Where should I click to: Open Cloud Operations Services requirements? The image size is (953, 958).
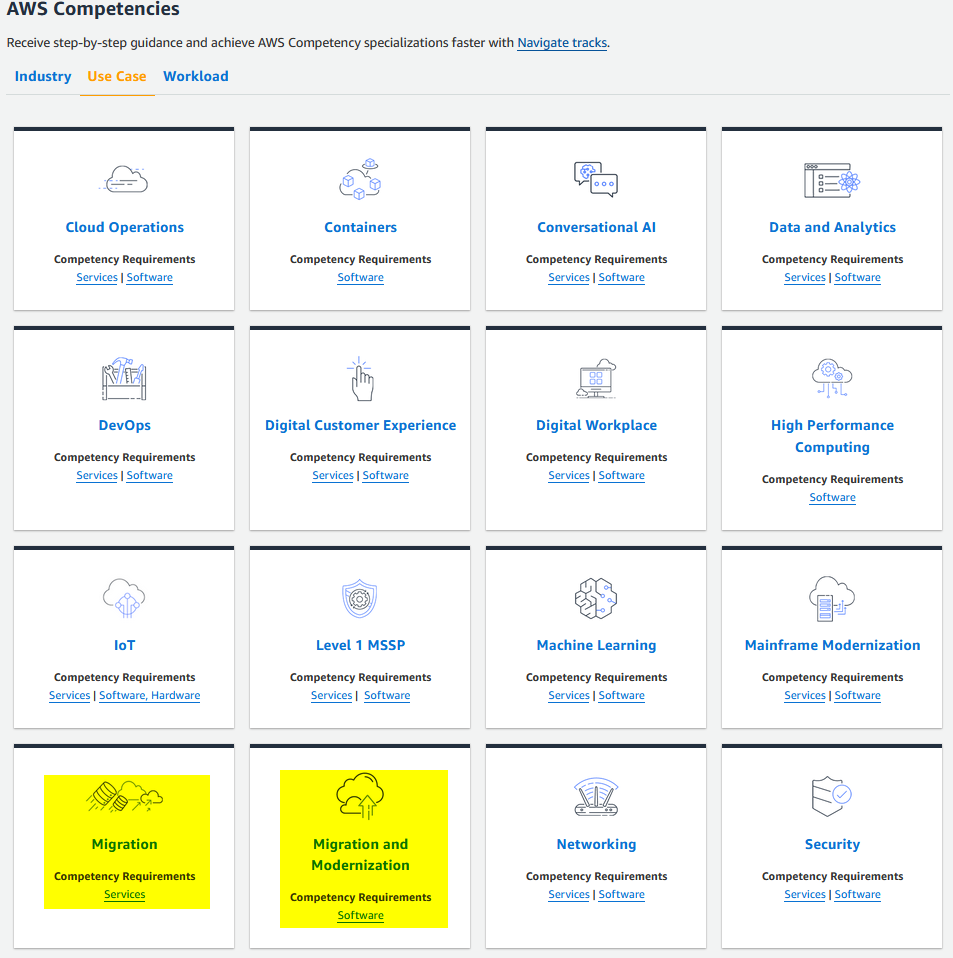(97, 277)
